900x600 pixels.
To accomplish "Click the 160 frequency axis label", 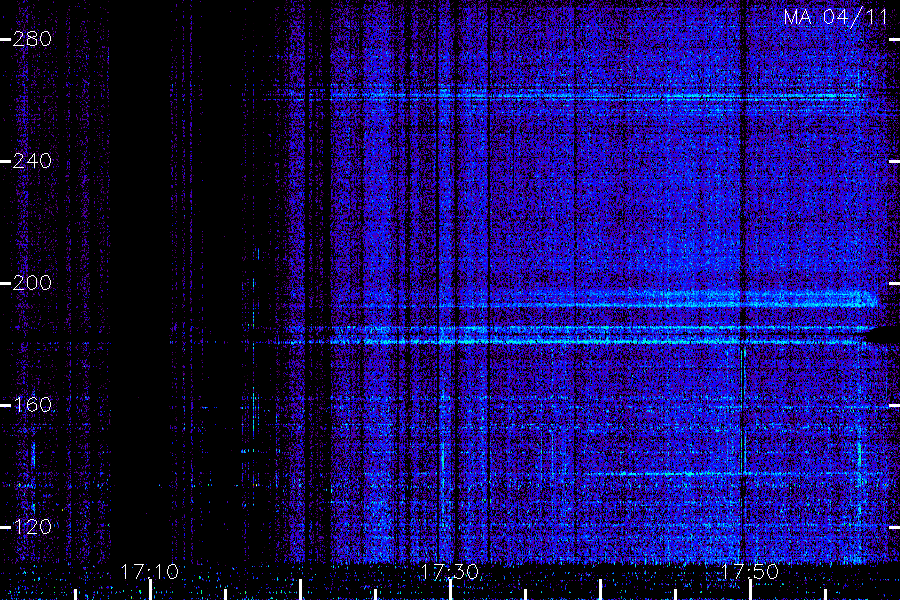I will click(32, 405).
